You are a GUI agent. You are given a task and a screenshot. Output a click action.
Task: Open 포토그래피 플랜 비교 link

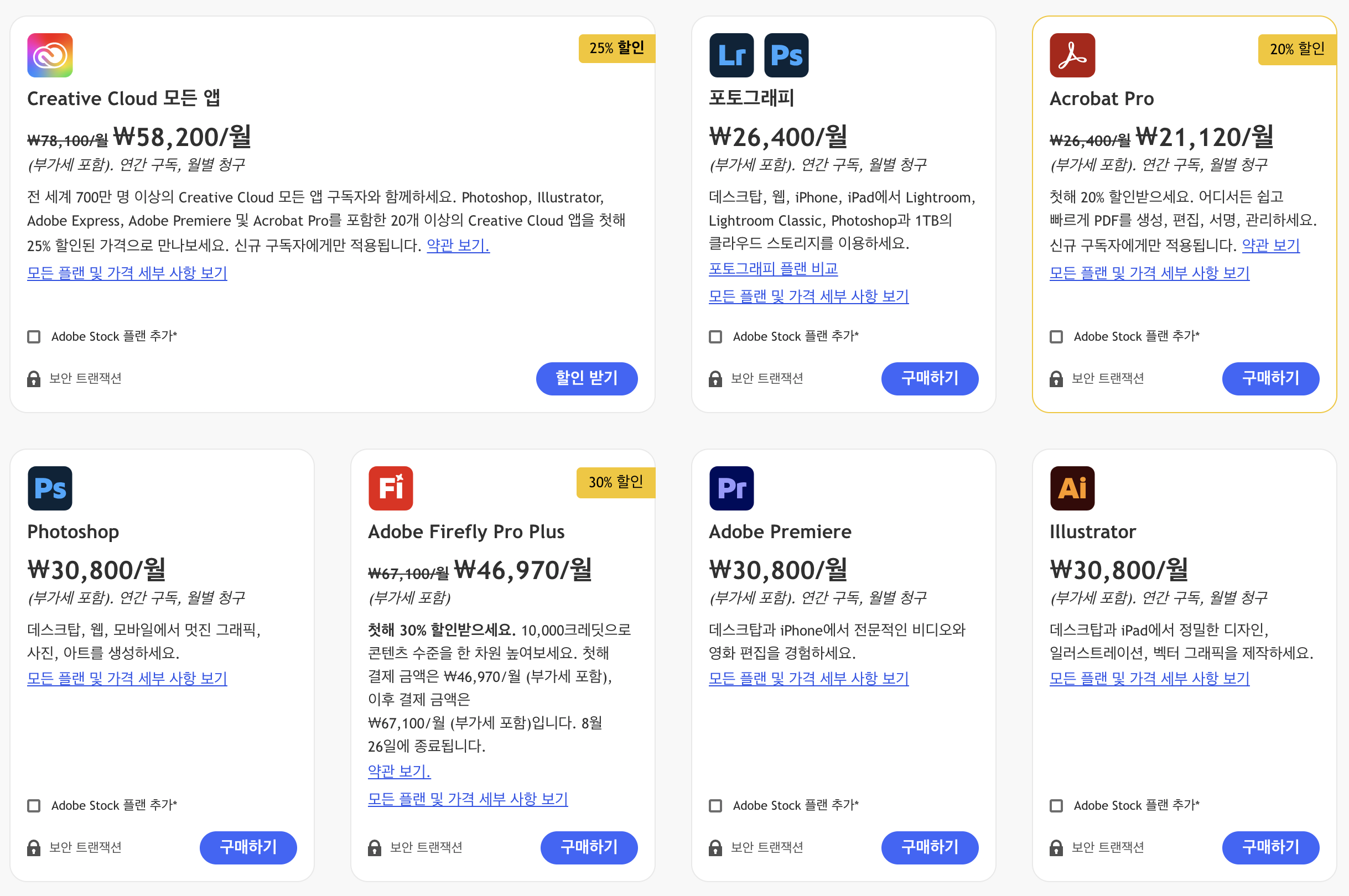[x=773, y=269]
